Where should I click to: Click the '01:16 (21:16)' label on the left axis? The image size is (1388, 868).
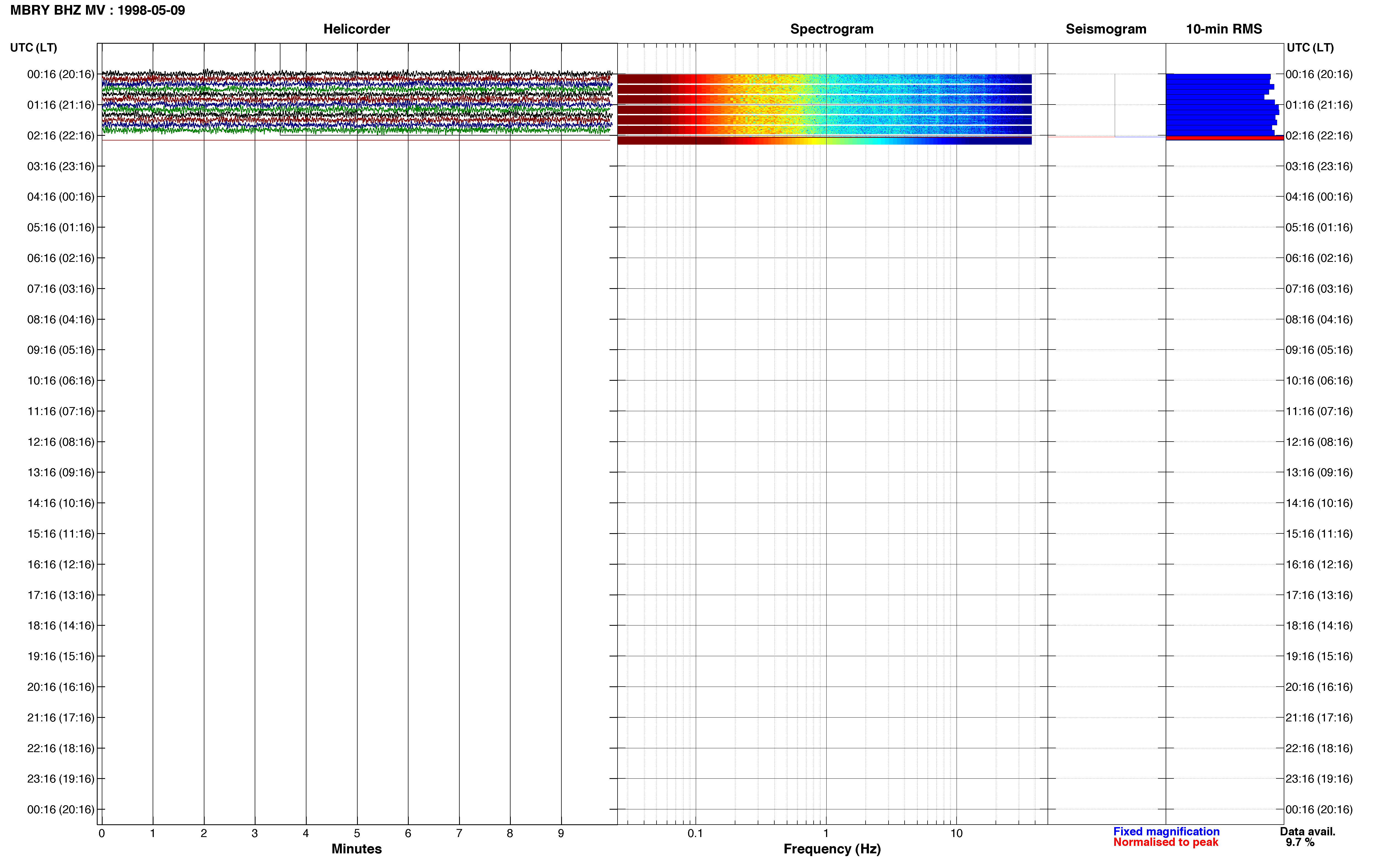(61, 105)
